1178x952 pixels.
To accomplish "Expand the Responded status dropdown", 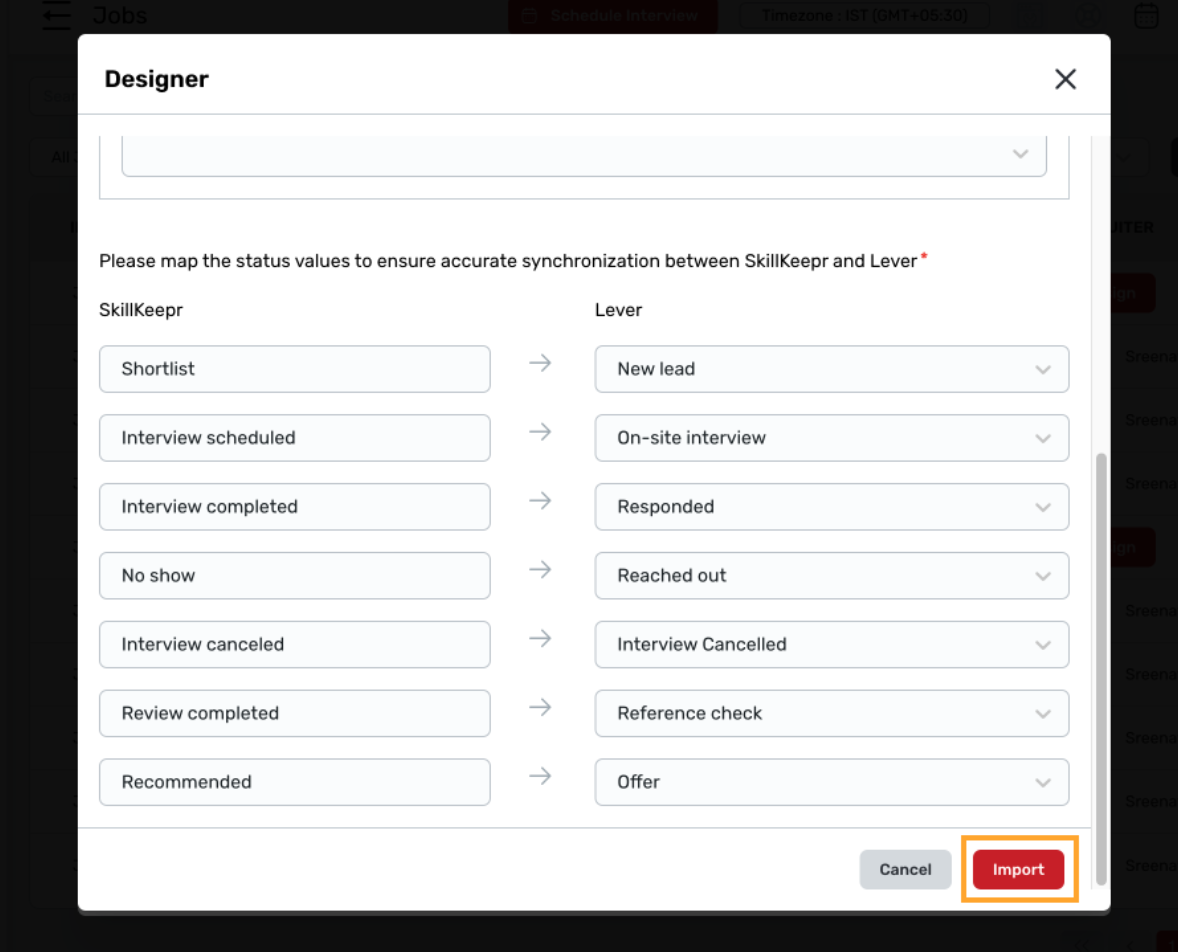I will tap(831, 507).
